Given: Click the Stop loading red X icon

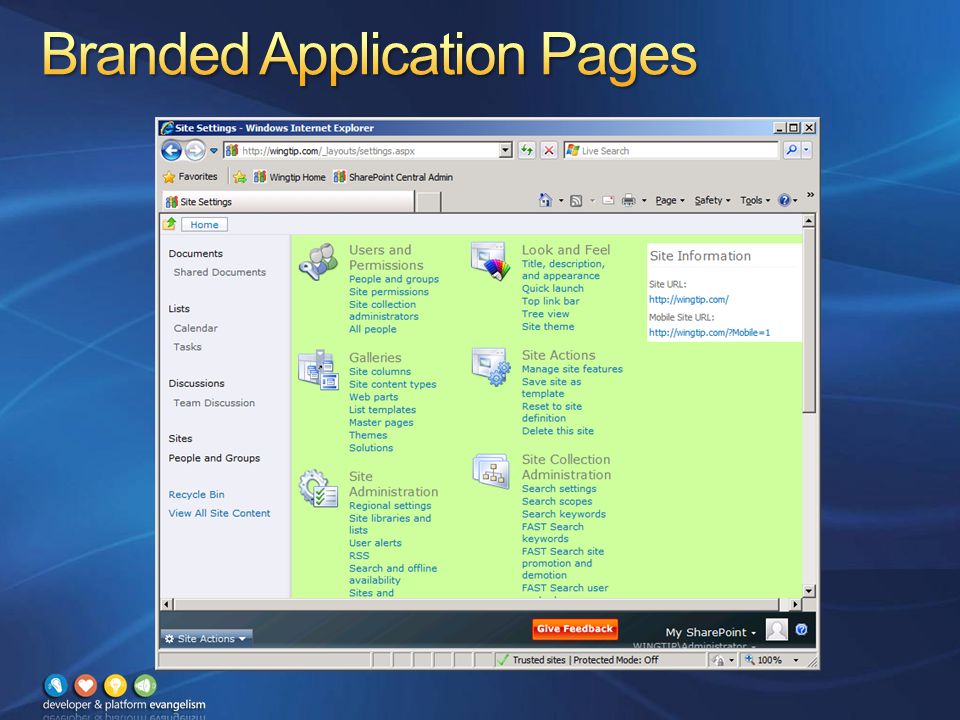Looking at the screenshot, I should click(549, 150).
